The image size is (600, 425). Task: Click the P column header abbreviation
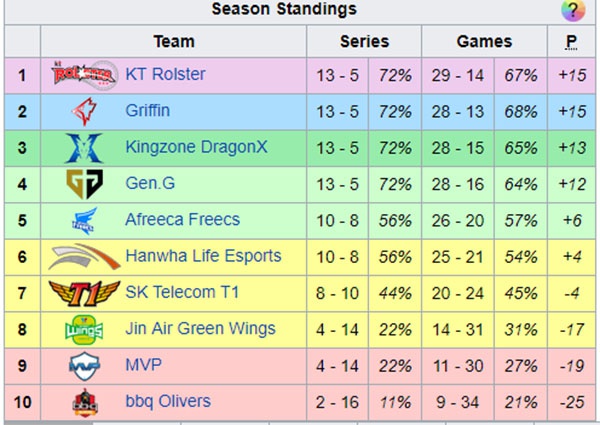571,42
